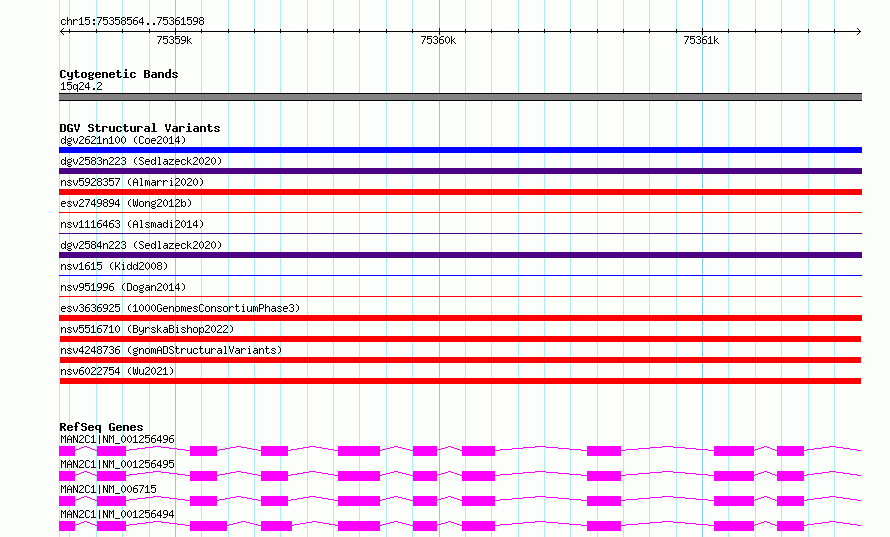This screenshot has height=537, width=890.
Task: Open variant nsv951996 (Dogan2014) label
Action: [123, 287]
